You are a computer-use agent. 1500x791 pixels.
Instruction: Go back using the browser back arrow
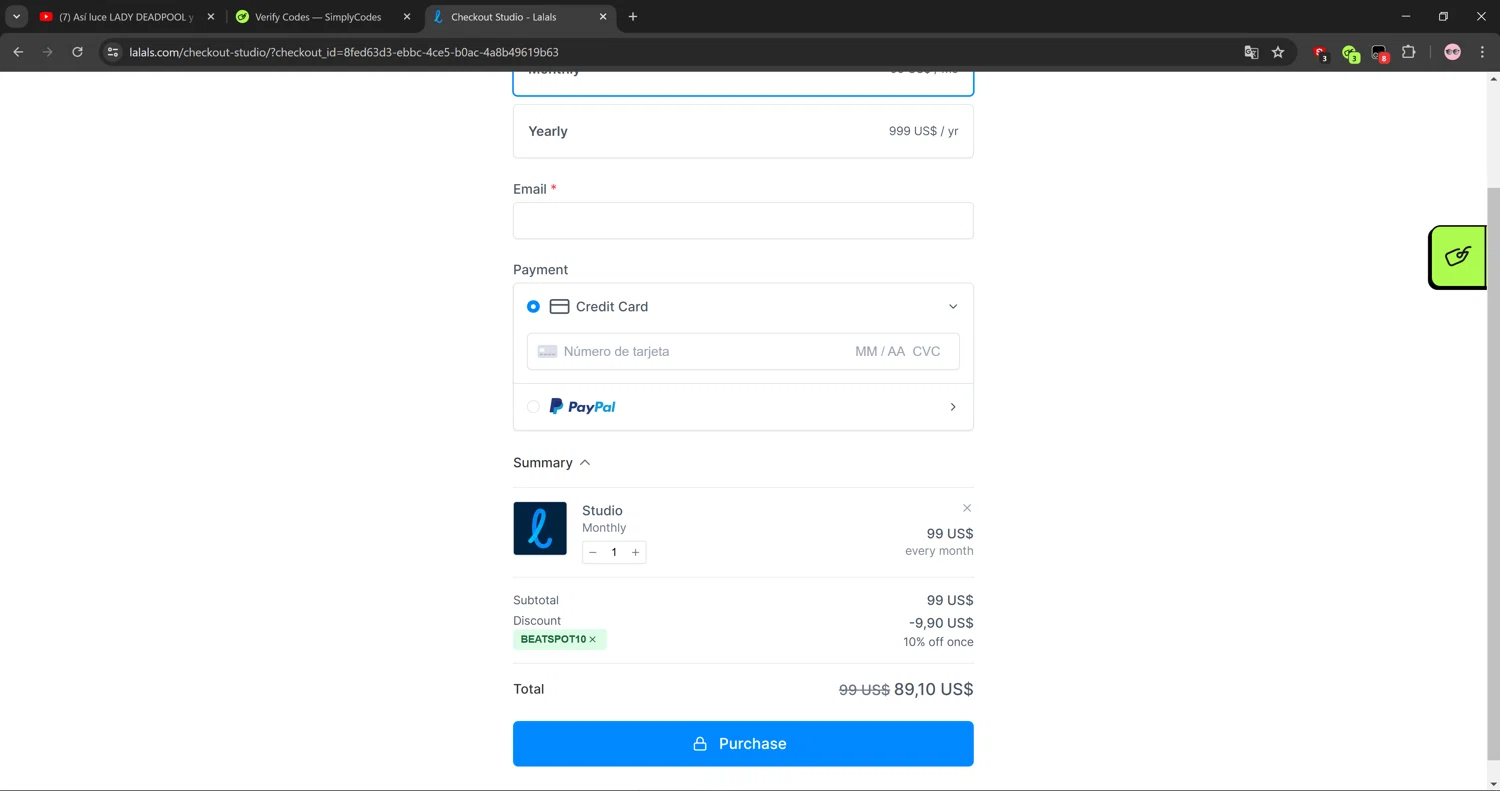[x=18, y=52]
